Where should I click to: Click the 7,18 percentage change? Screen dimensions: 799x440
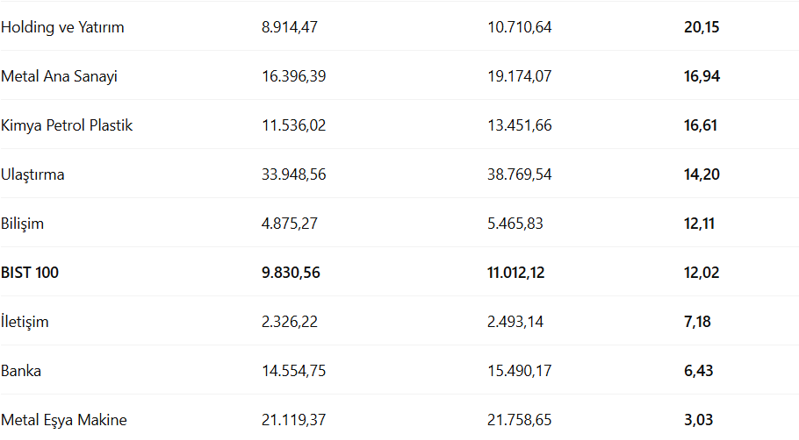pos(697,322)
